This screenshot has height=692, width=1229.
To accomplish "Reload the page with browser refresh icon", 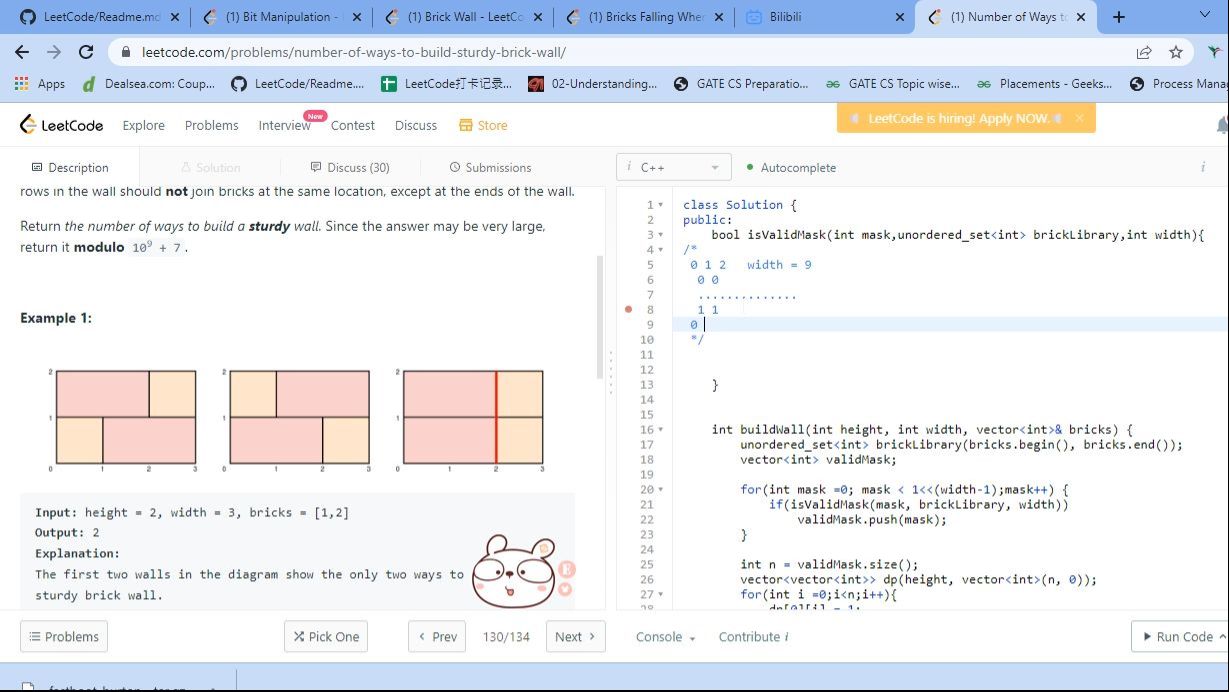I will point(86,52).
